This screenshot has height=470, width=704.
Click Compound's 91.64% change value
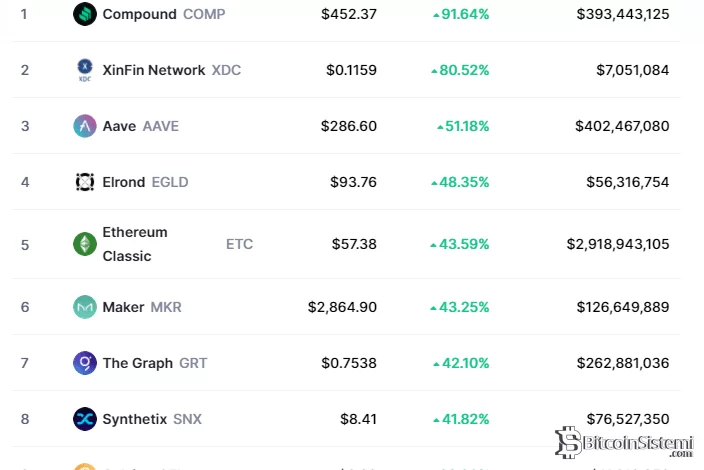point(461,14)
